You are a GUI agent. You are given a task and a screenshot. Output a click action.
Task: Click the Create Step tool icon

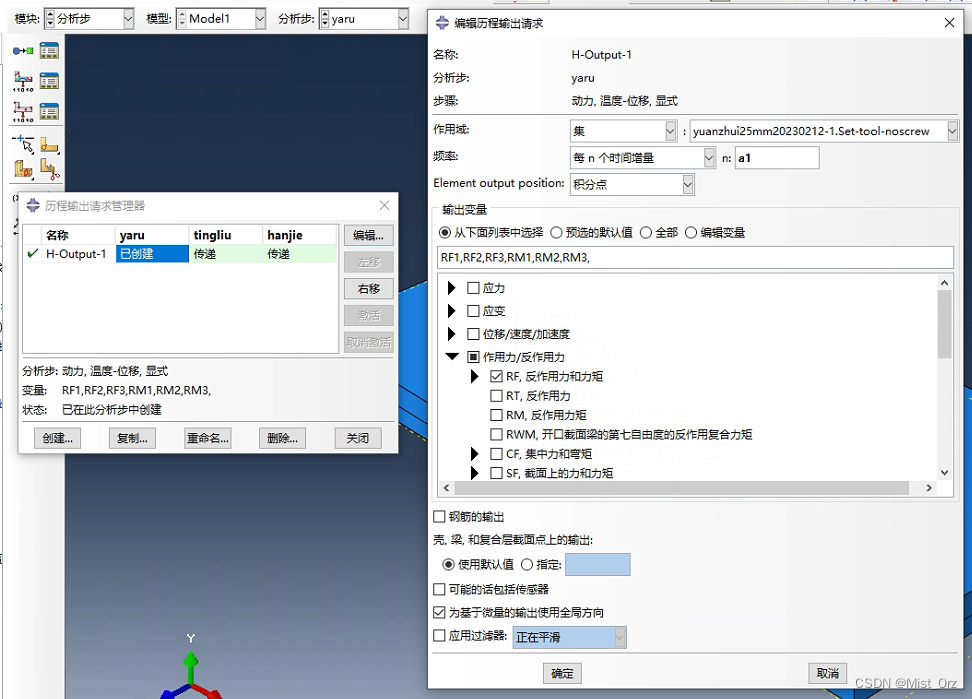tap(23, 51)
